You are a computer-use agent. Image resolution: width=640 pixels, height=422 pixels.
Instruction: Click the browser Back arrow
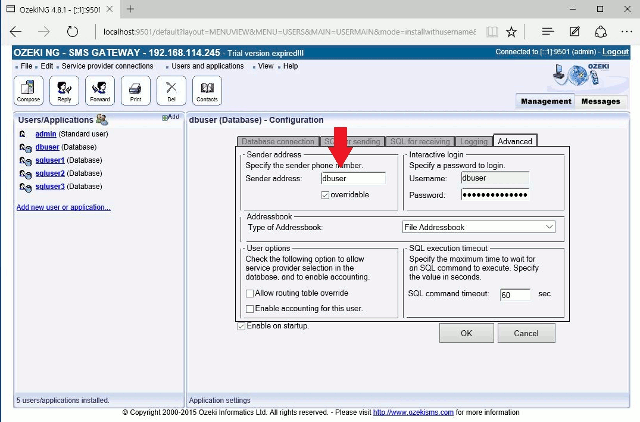point(16,31)
